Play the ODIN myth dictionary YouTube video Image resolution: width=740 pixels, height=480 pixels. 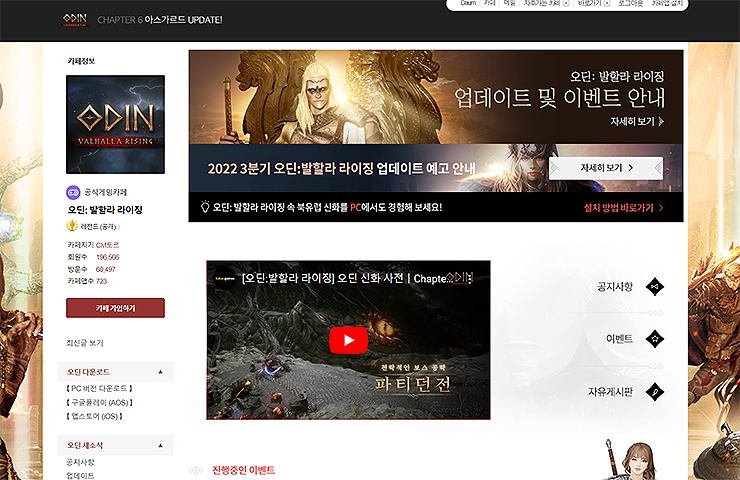[x=348, y=340]
